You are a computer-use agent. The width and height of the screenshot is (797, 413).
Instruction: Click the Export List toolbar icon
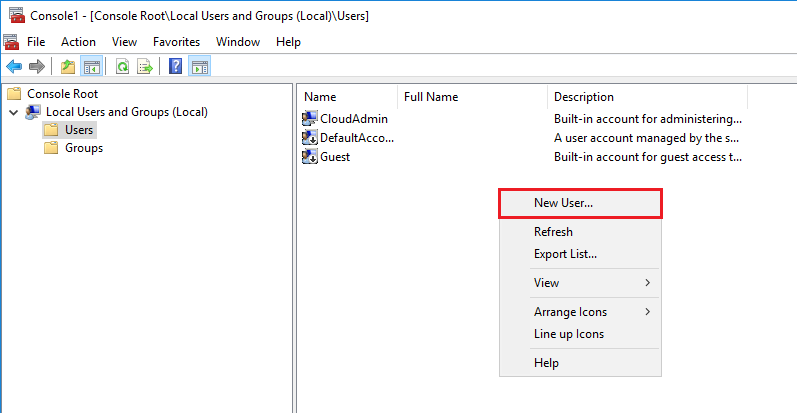pos(145,67)
